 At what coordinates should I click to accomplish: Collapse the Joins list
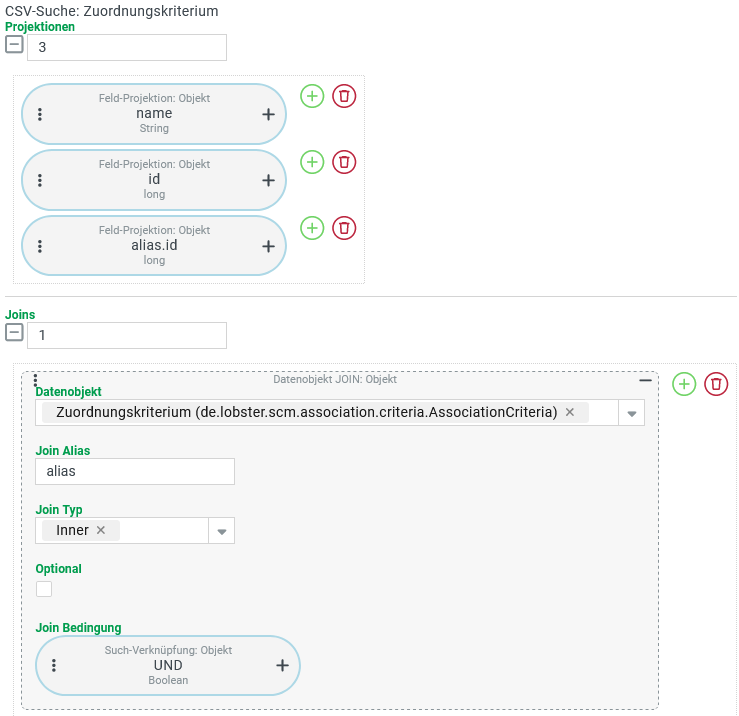pos(14,333)
